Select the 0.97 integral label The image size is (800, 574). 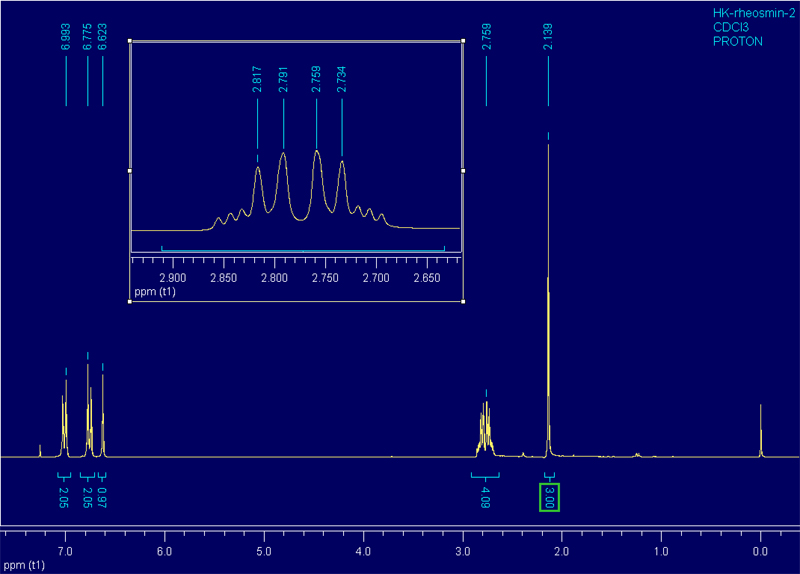pos(102,495)
